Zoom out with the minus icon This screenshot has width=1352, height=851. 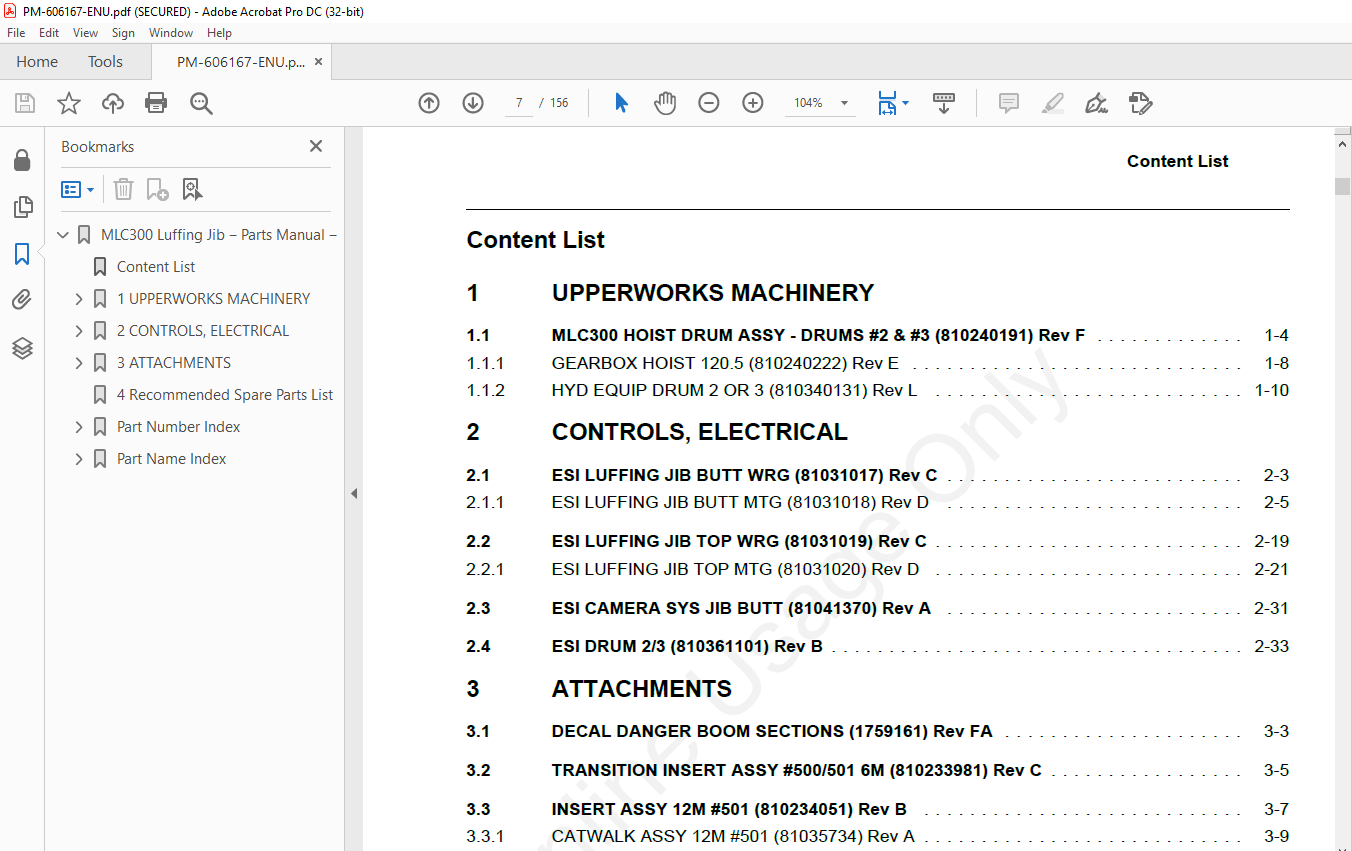(709, 103)
